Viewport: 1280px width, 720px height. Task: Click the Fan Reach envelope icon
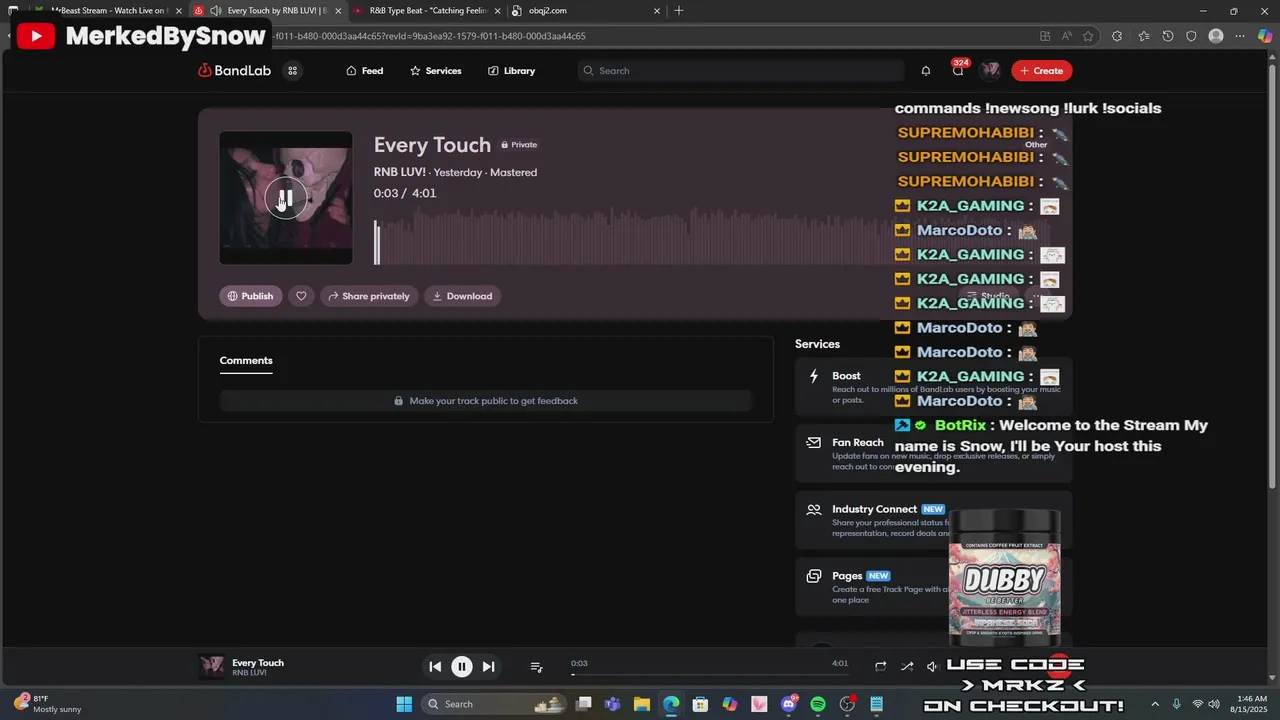pos(814,442)
